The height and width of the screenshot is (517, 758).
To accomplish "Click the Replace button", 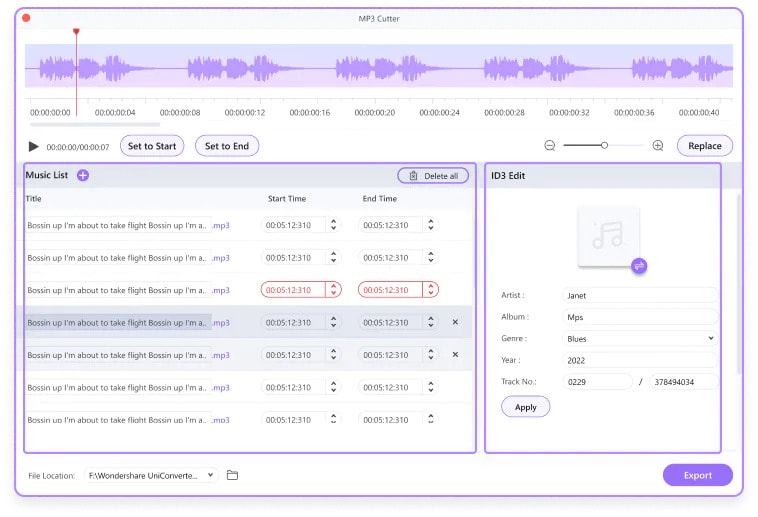I will point(704,146).
